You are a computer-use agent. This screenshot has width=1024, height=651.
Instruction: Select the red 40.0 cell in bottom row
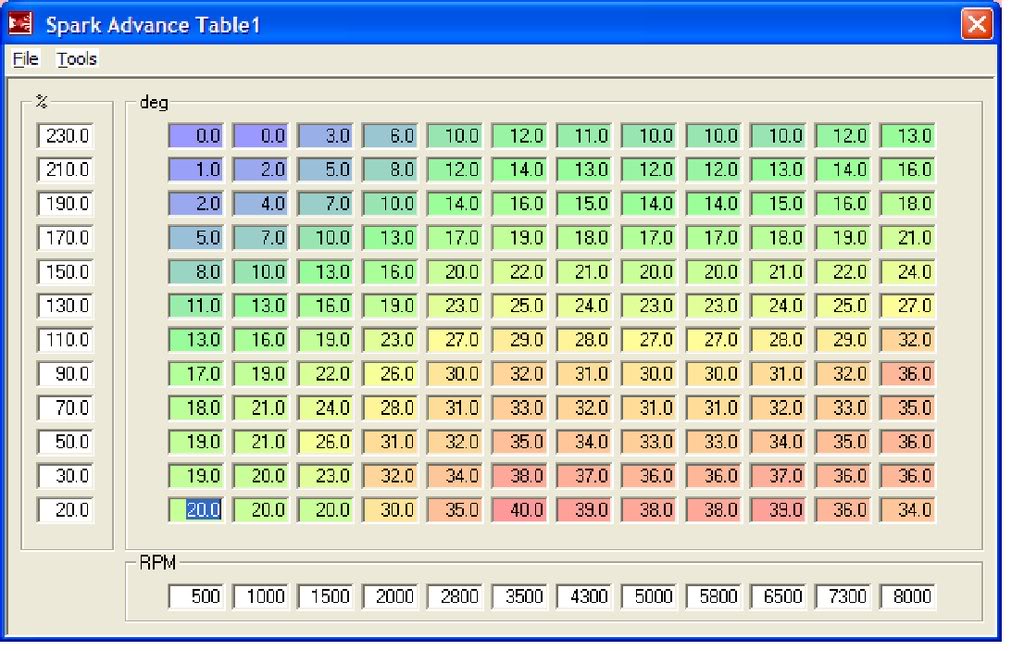coord(520,510)
